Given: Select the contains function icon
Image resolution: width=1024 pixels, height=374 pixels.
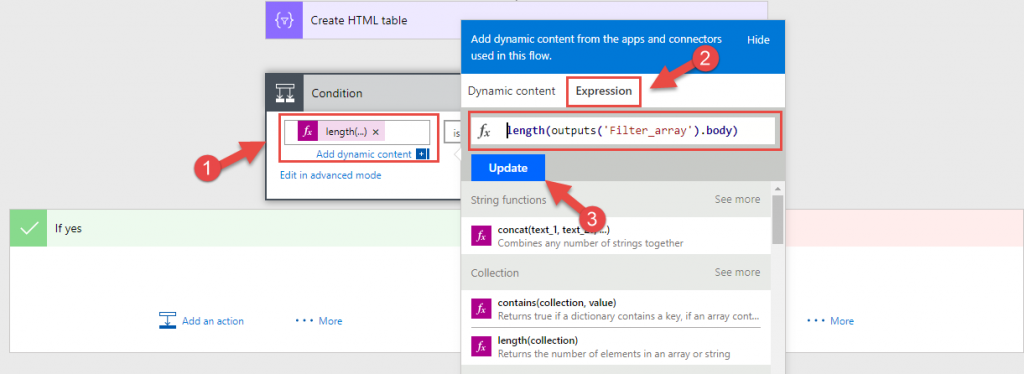Looking at the screenshot, I should pos(481,309).
